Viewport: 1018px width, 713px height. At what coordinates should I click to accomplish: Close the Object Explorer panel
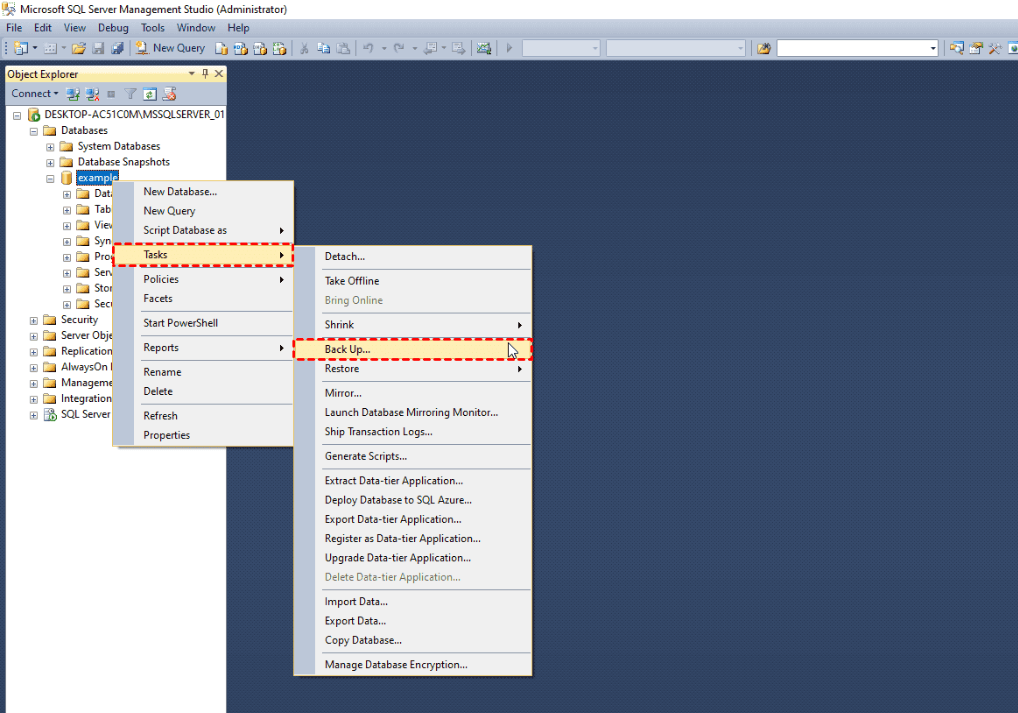click(219, 73)
